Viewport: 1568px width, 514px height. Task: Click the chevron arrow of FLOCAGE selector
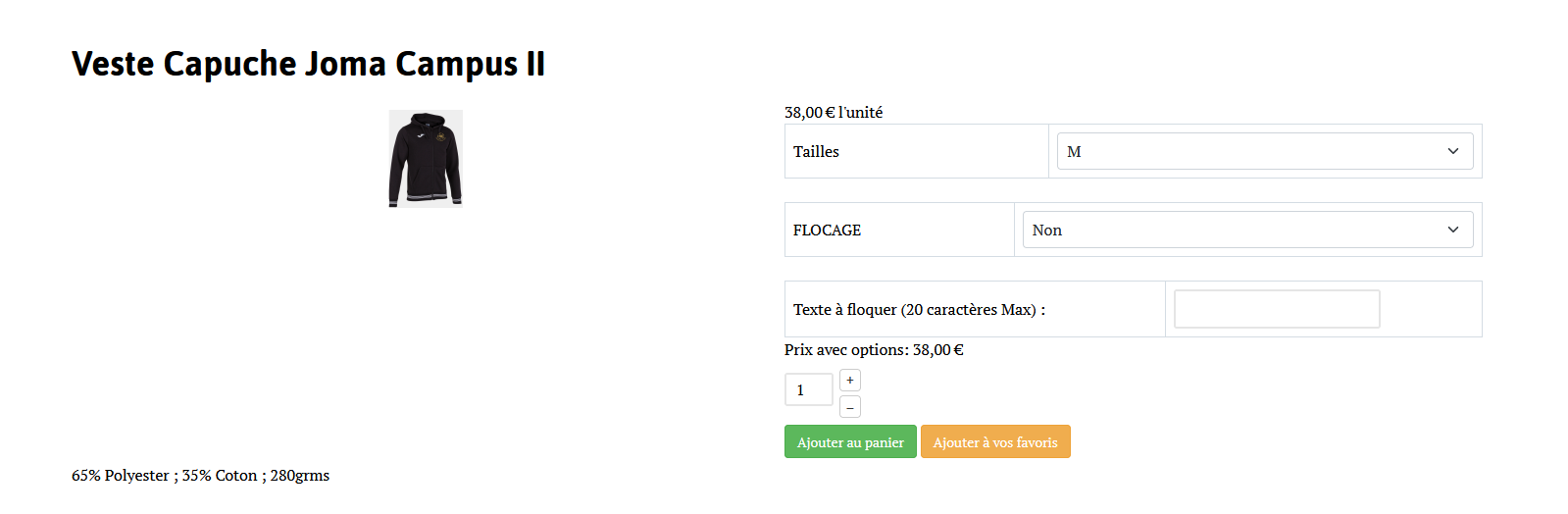tap(1452, 230)
